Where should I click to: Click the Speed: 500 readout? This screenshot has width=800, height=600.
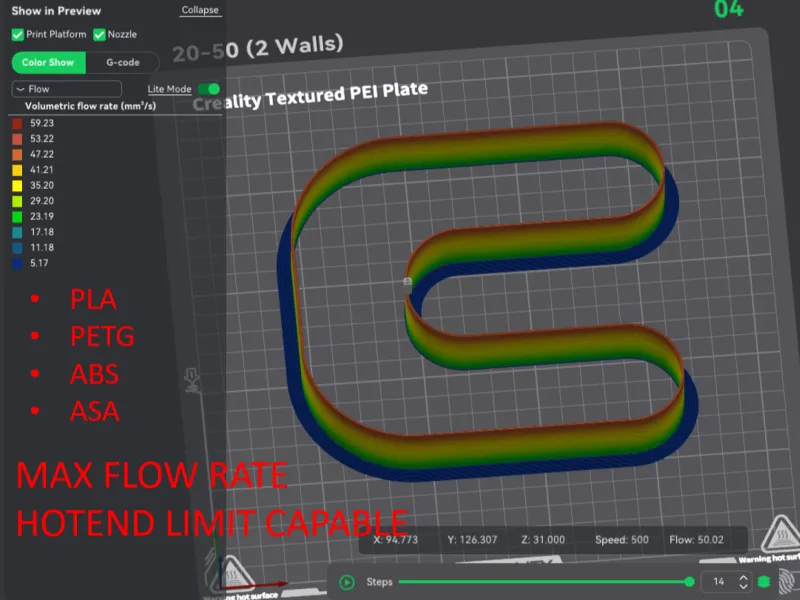tap(622, 540)
